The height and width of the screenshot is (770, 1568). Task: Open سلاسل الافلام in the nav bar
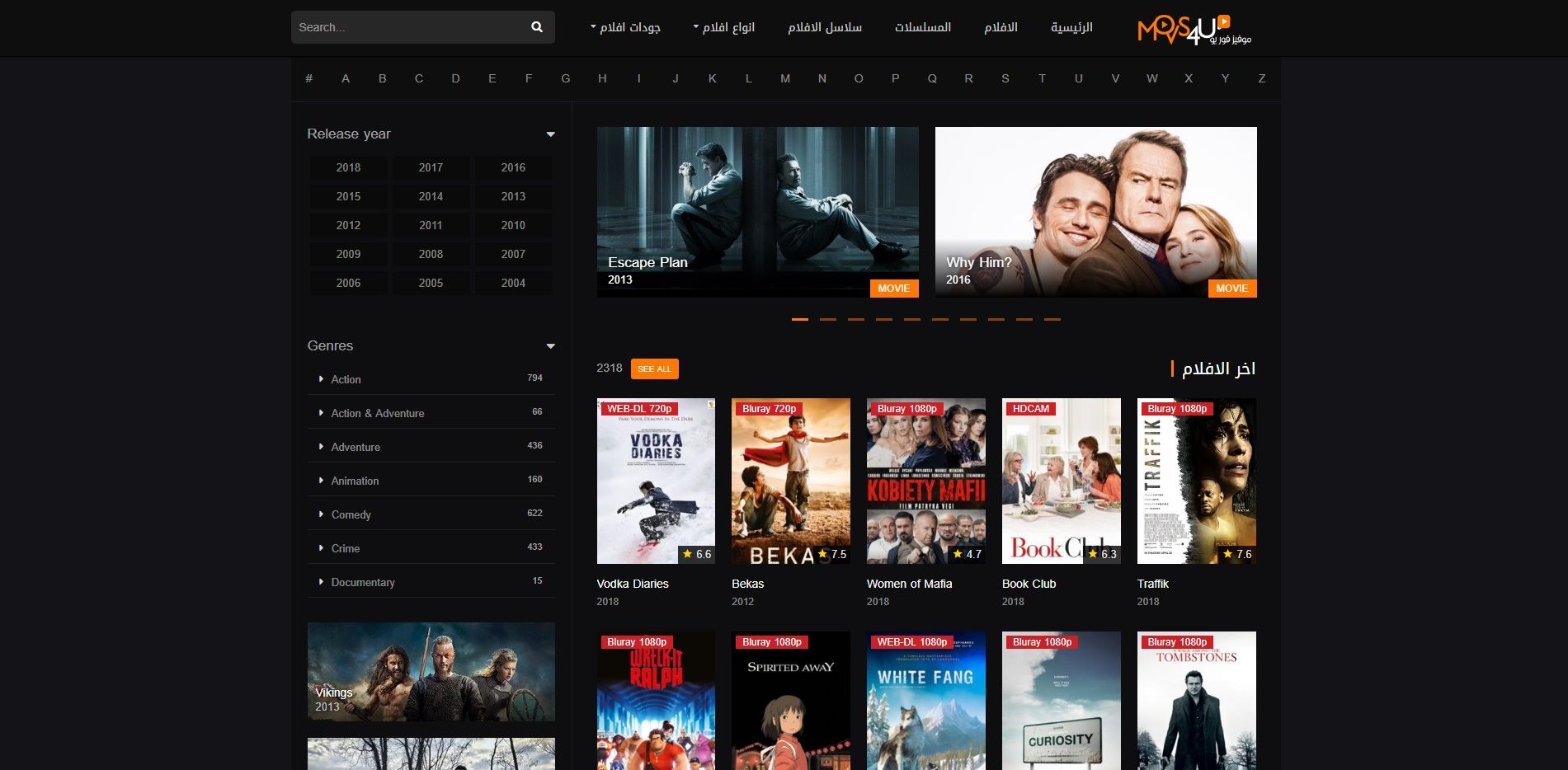(x=825, y=27)
